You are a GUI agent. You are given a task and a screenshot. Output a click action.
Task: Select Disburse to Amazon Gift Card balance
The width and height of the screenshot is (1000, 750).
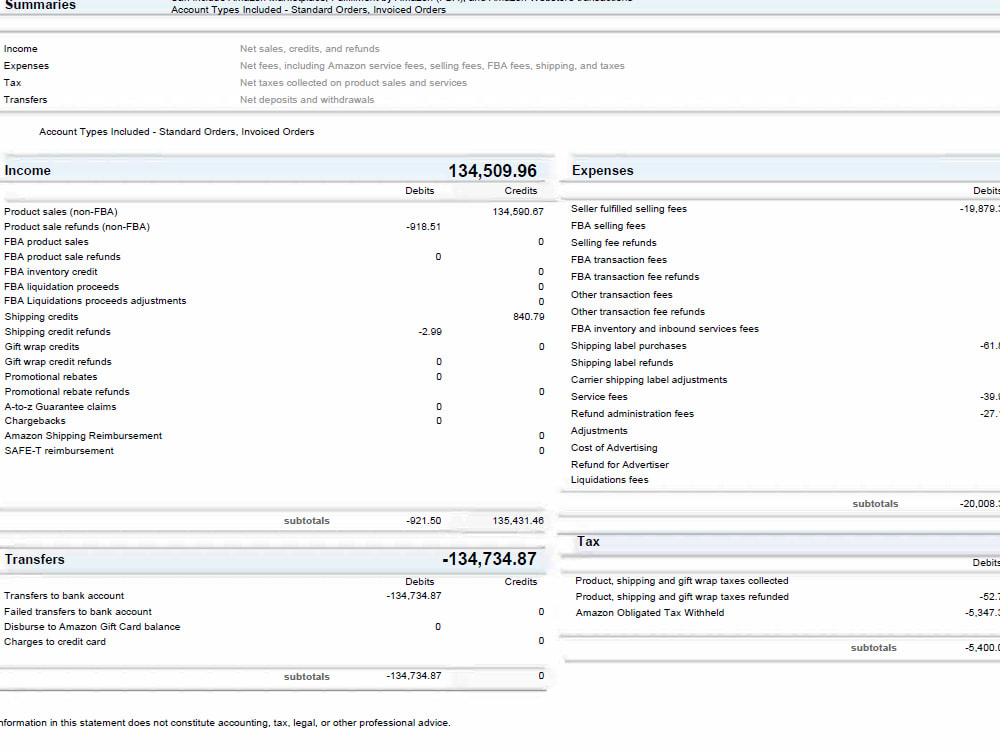point(92,627)
